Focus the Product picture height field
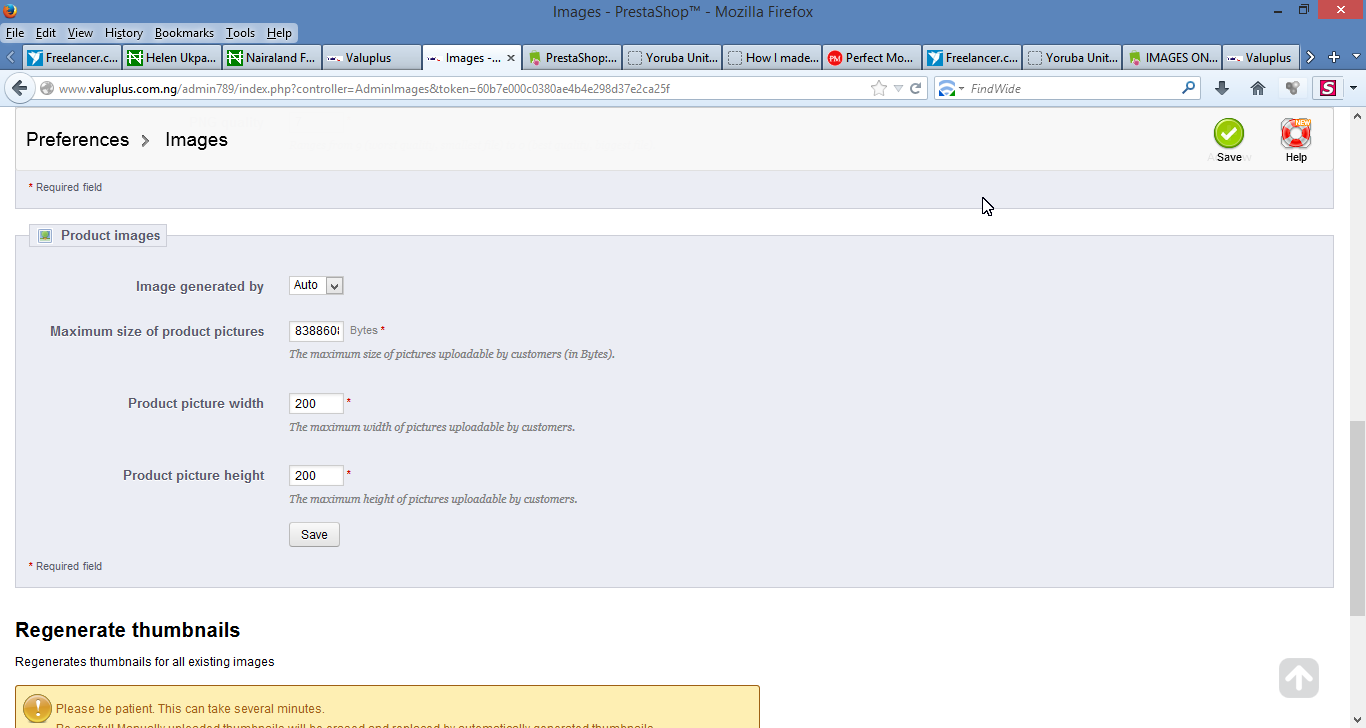The image size is (1366, 728). point(316,476)
